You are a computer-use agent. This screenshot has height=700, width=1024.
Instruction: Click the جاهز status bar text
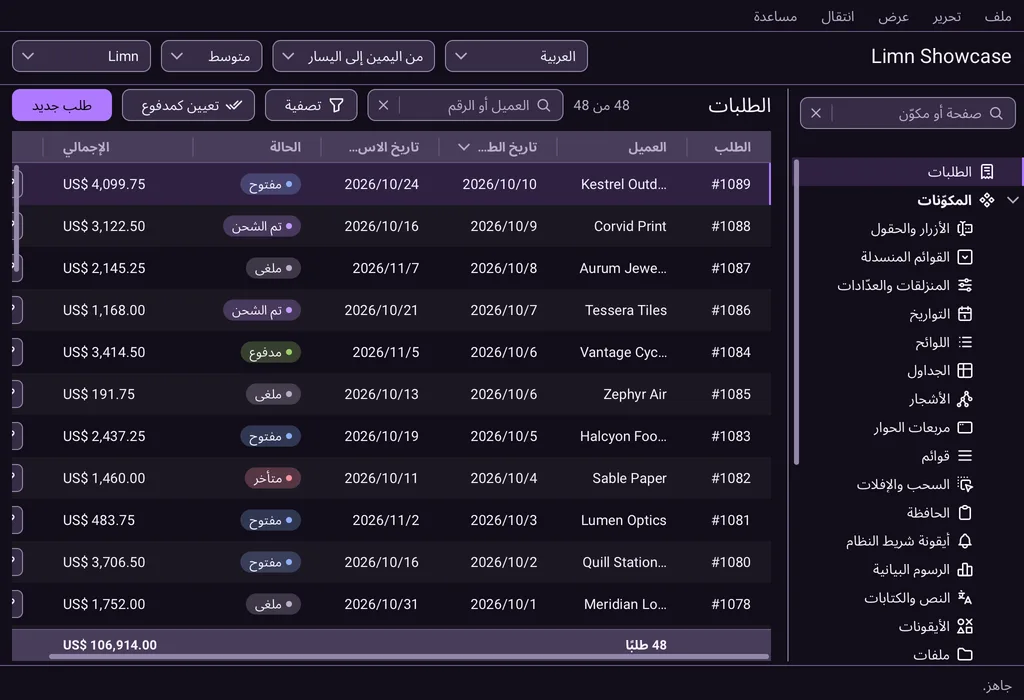click(997, 686)
